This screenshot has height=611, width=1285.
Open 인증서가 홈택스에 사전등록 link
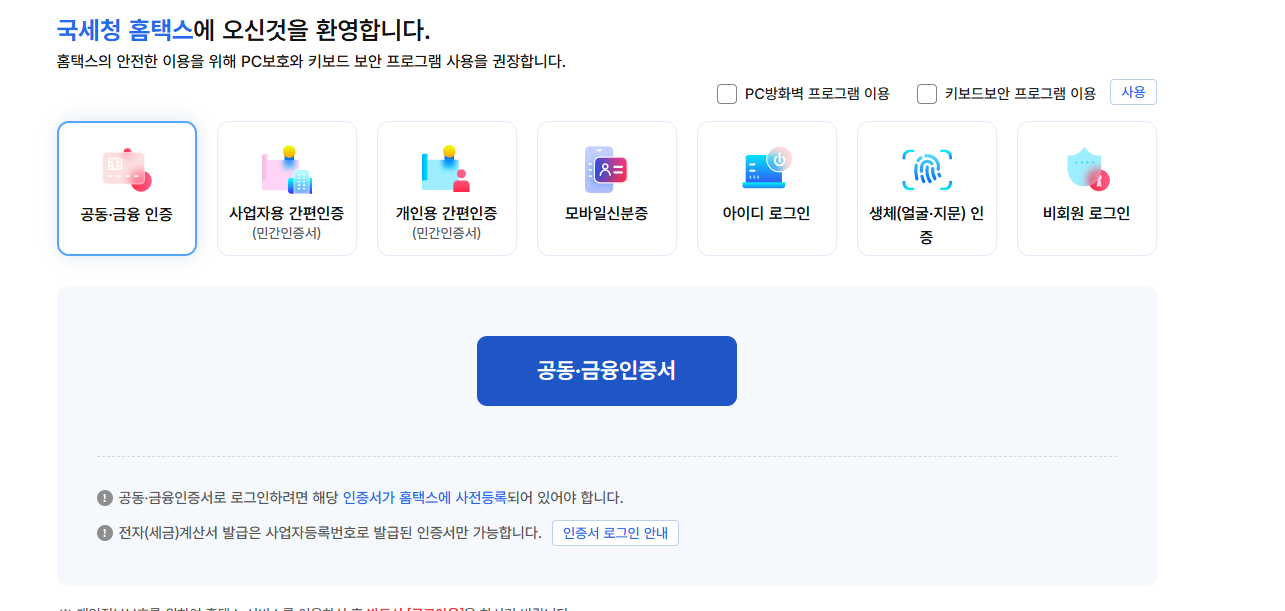425,498
